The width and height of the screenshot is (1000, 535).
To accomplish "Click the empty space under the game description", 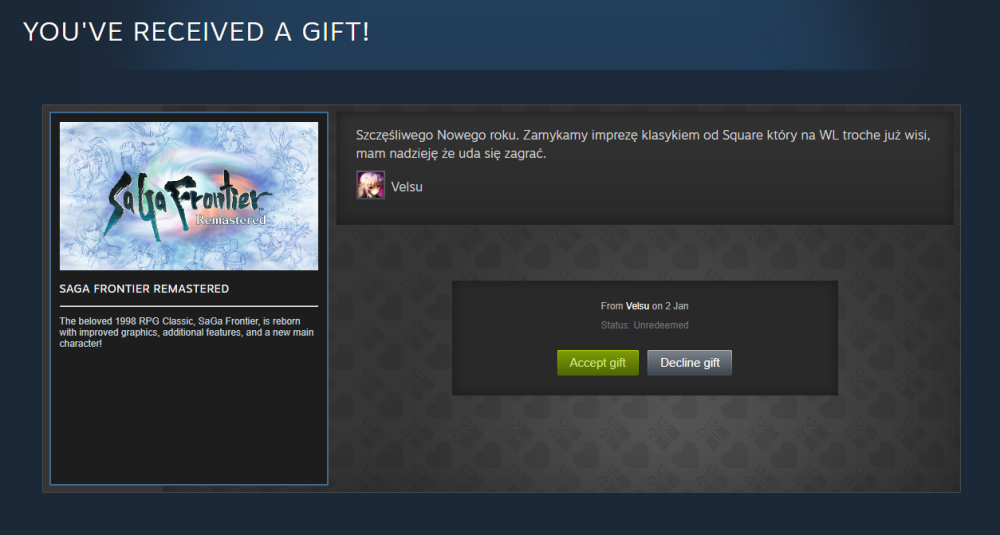I will [x=189, y=414].
